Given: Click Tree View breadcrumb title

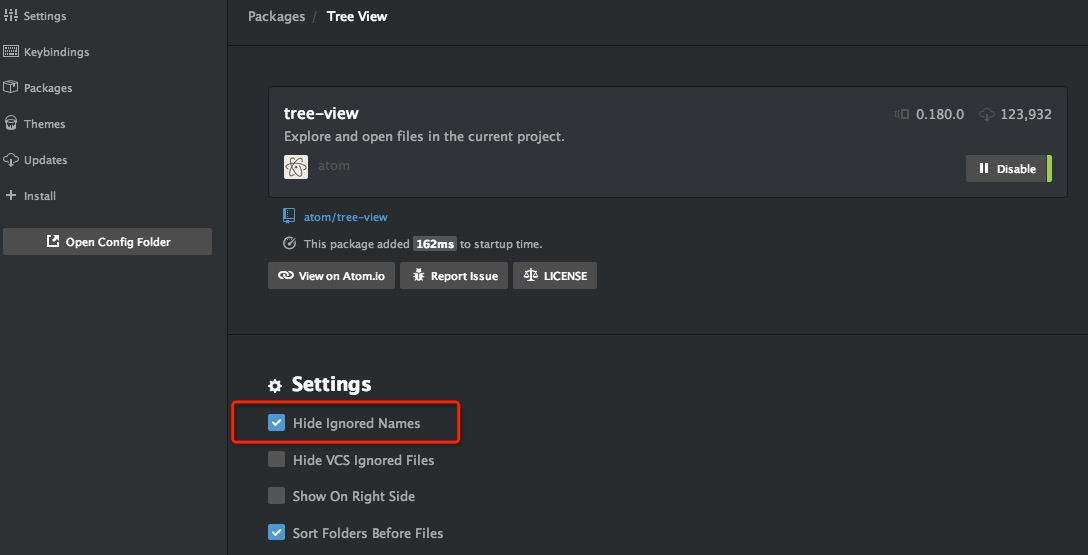Looking at the screenshot, I should tap(357, 16).
